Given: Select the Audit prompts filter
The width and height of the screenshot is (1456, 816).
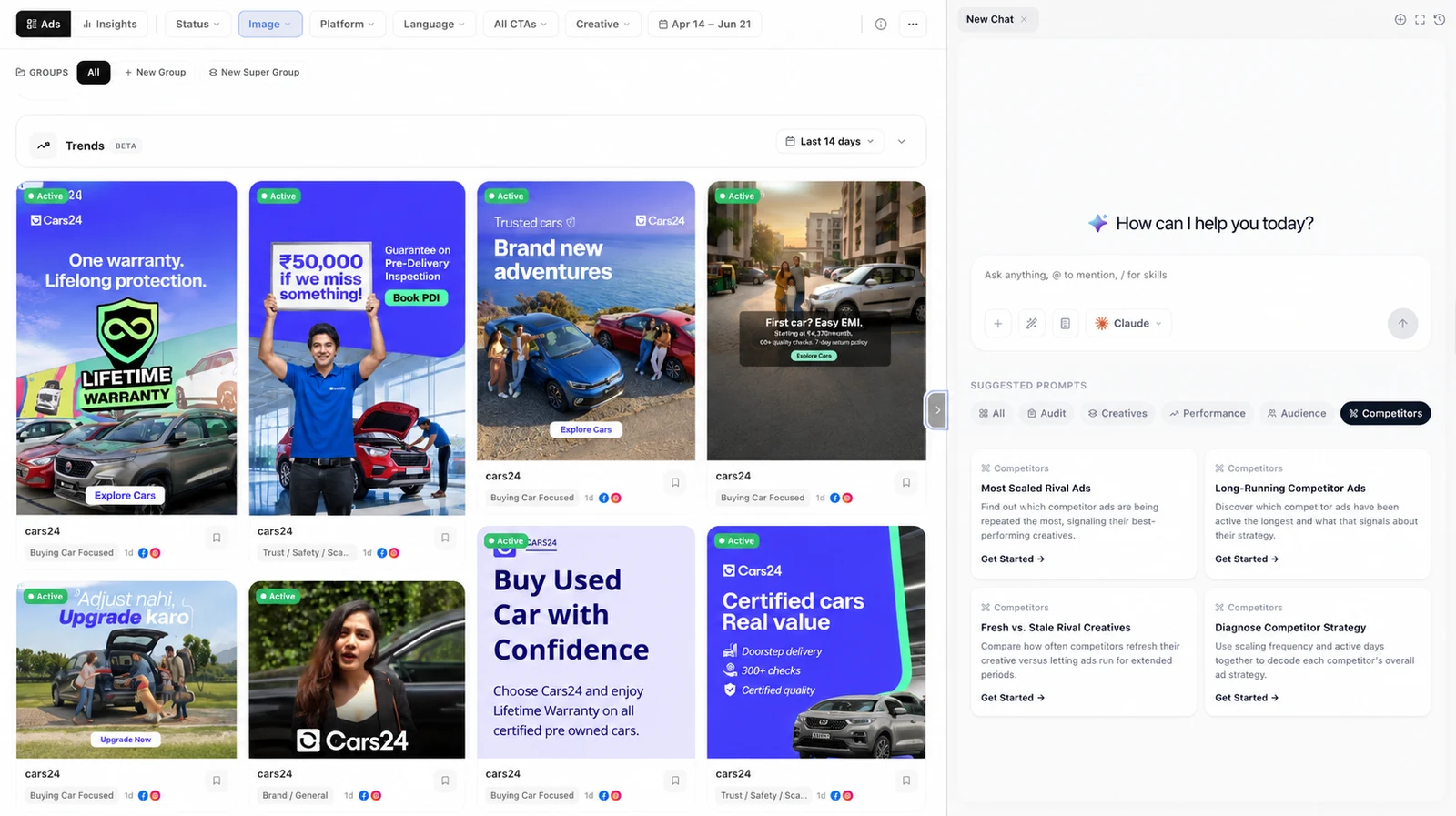Looking at the screenshot, I should tap(1046, 413).
